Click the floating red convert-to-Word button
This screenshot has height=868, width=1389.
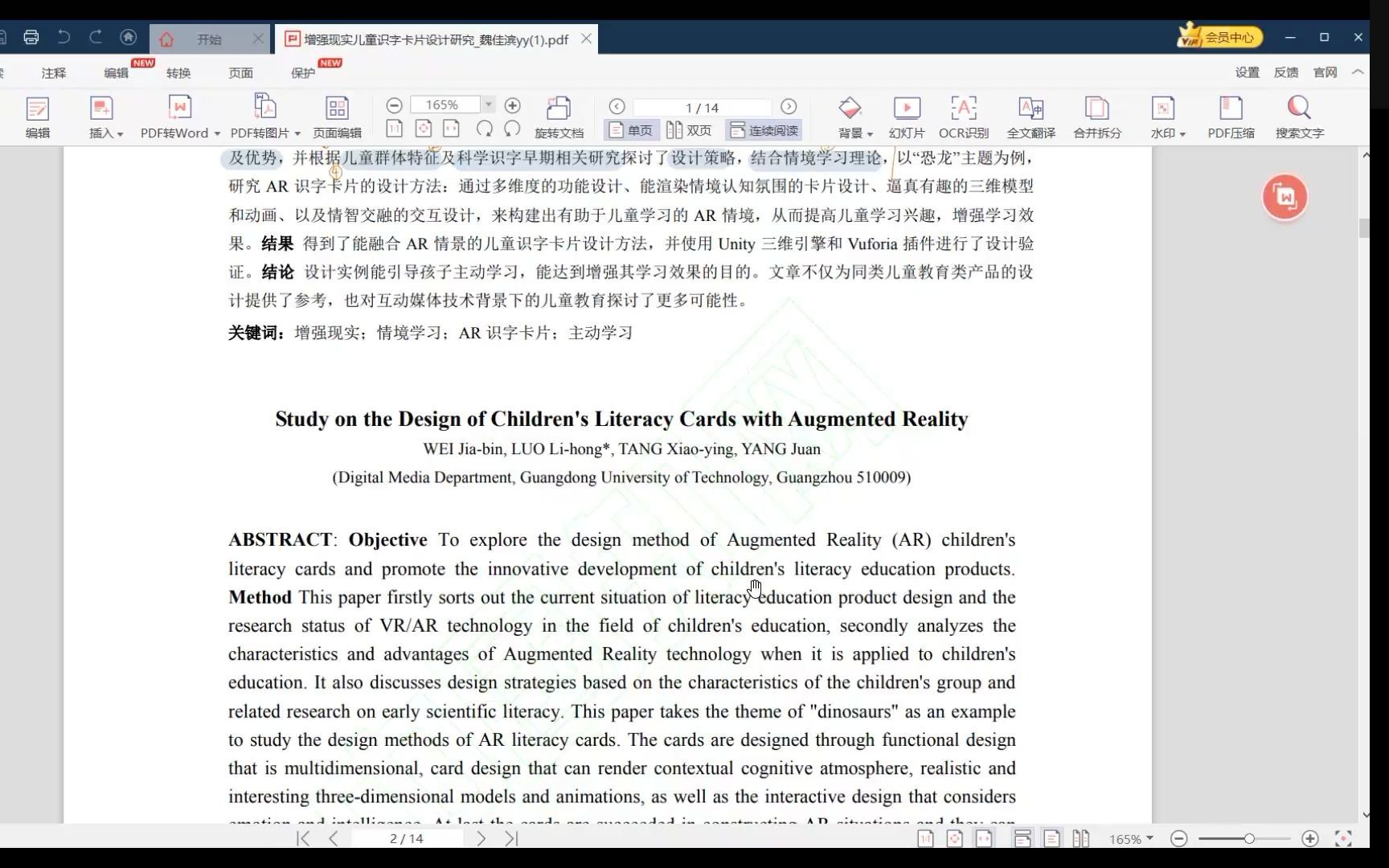click(1285, 197)
